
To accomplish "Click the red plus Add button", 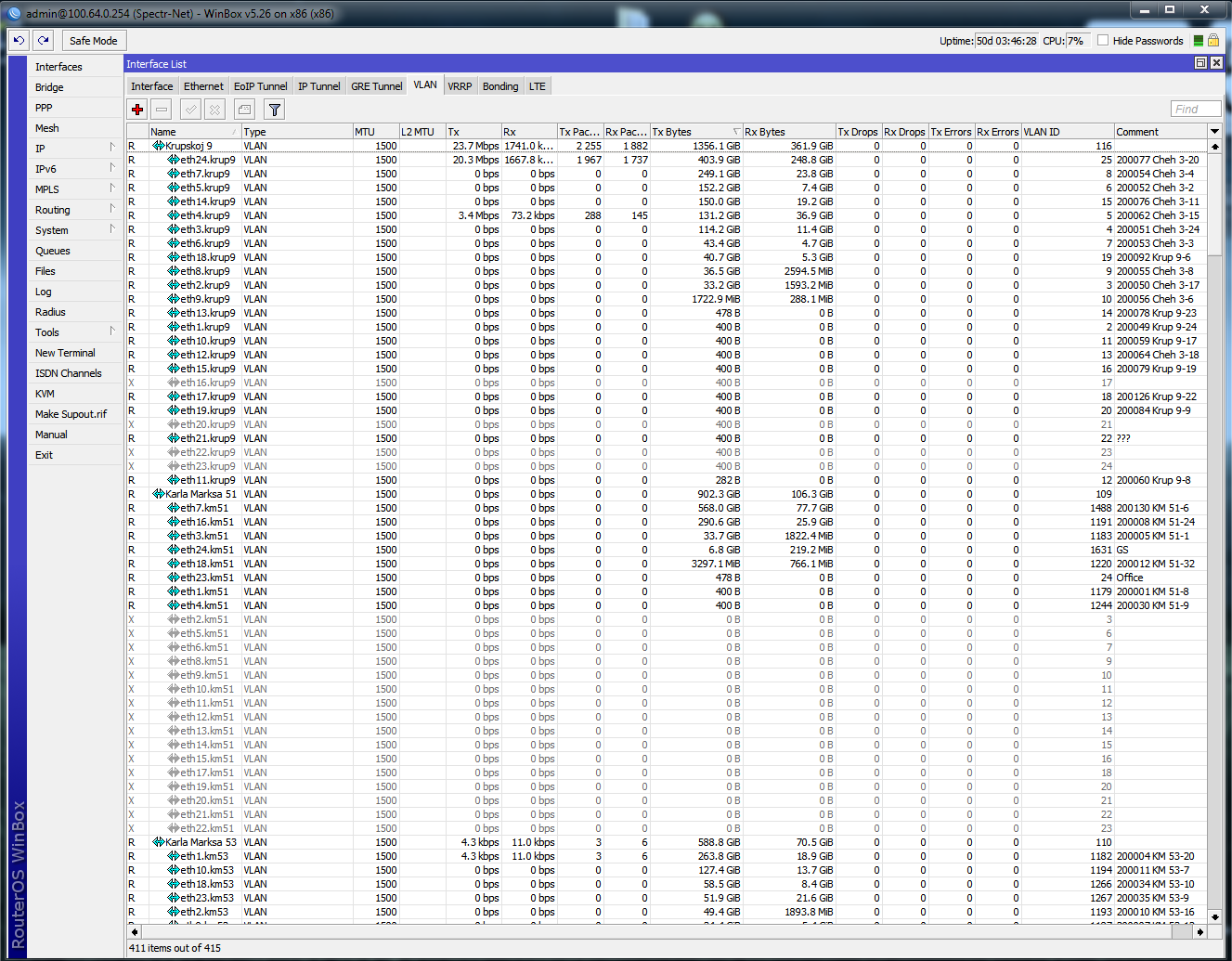I will click(x=137, y=110).
